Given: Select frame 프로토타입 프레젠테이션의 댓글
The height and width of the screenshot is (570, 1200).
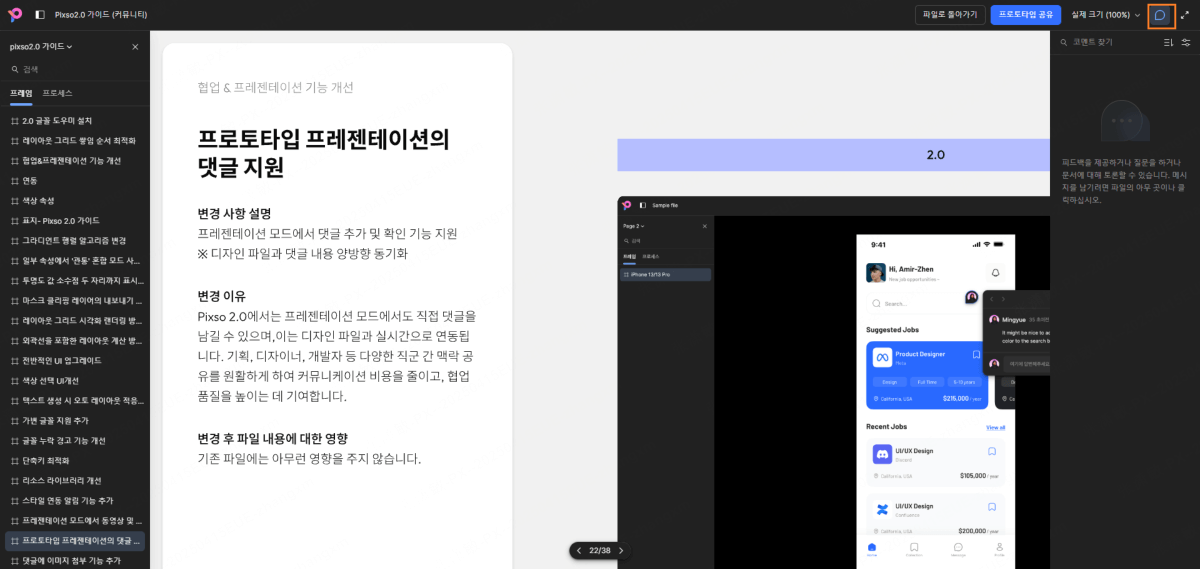Looking at the screenshot, I should click(x=75, y=540).
